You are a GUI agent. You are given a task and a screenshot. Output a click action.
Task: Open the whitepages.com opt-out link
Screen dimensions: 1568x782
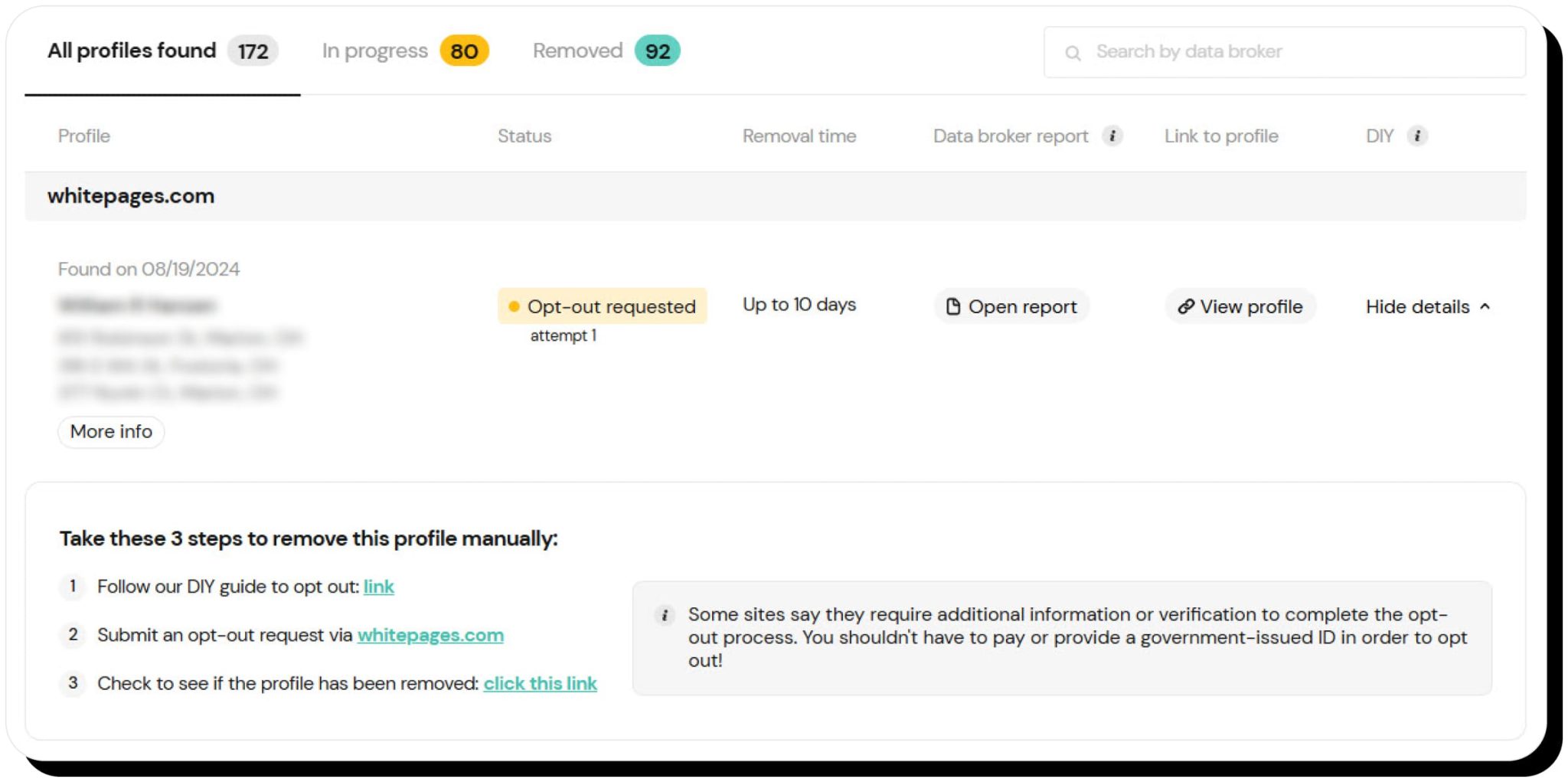(430, 635)
